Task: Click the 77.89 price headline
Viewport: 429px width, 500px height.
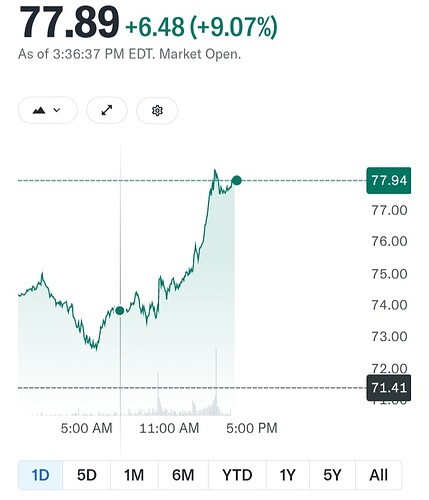Action: tap(69, 23)
